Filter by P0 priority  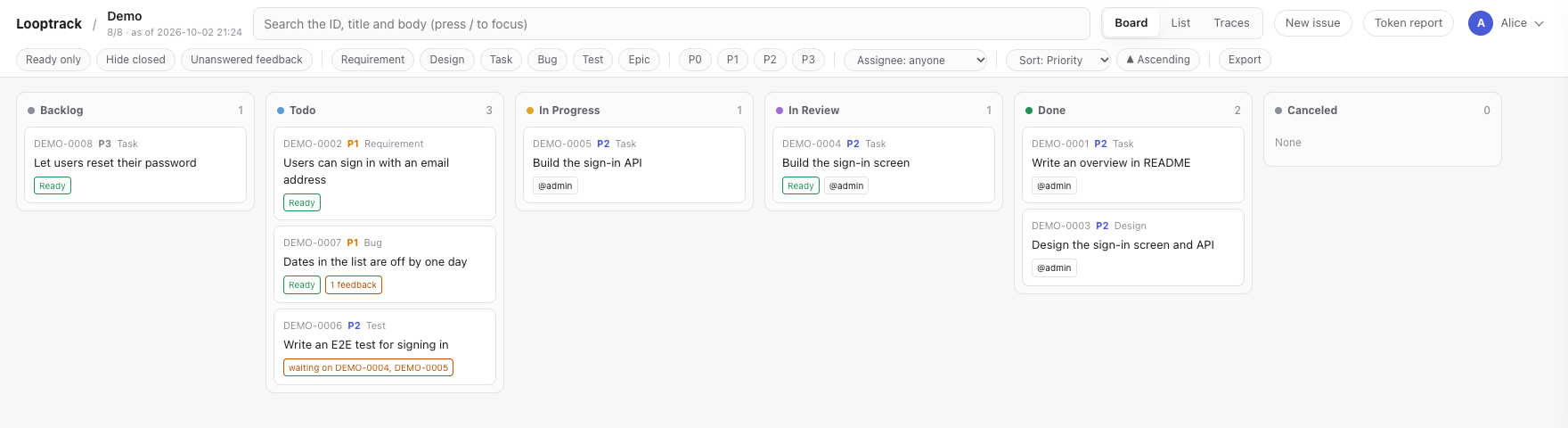[695, 60]
